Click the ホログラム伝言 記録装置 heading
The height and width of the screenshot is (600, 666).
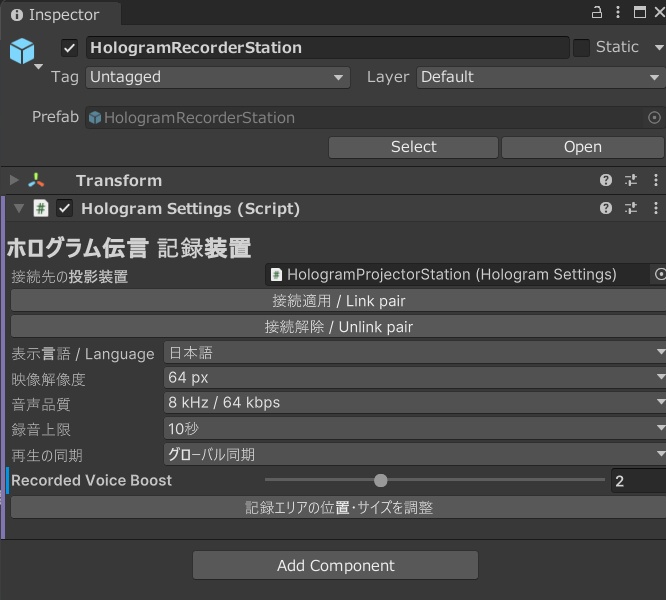point(129,248)
